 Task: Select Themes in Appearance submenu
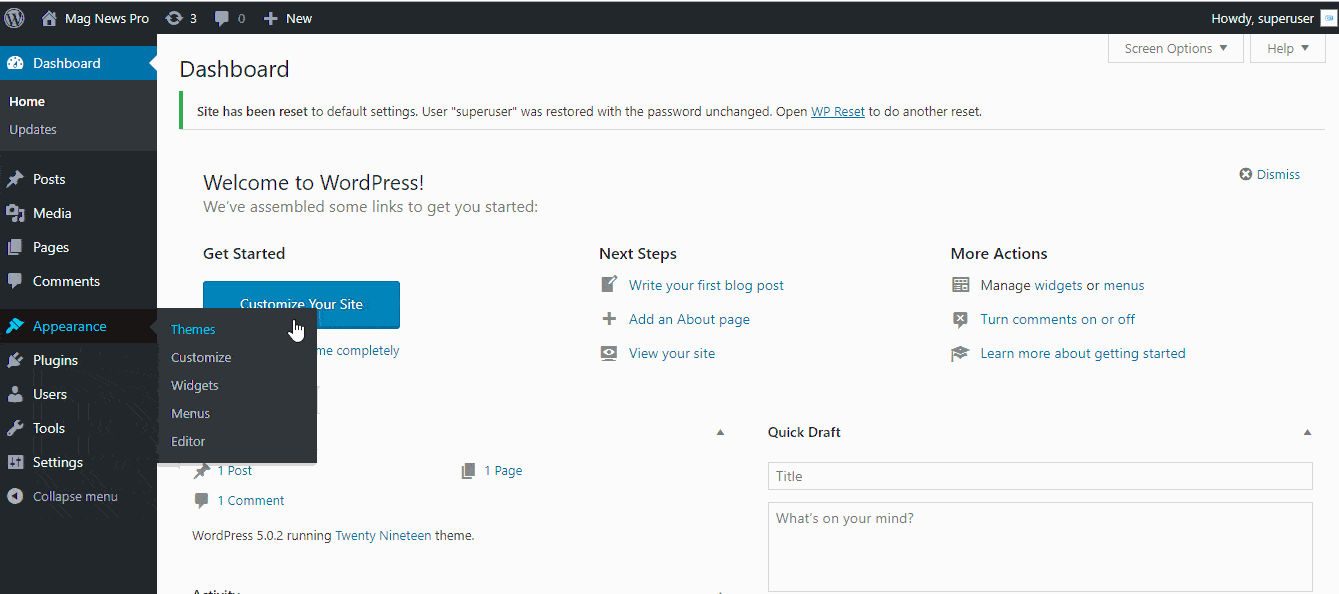pyautogui.click(x=193, y=329)
